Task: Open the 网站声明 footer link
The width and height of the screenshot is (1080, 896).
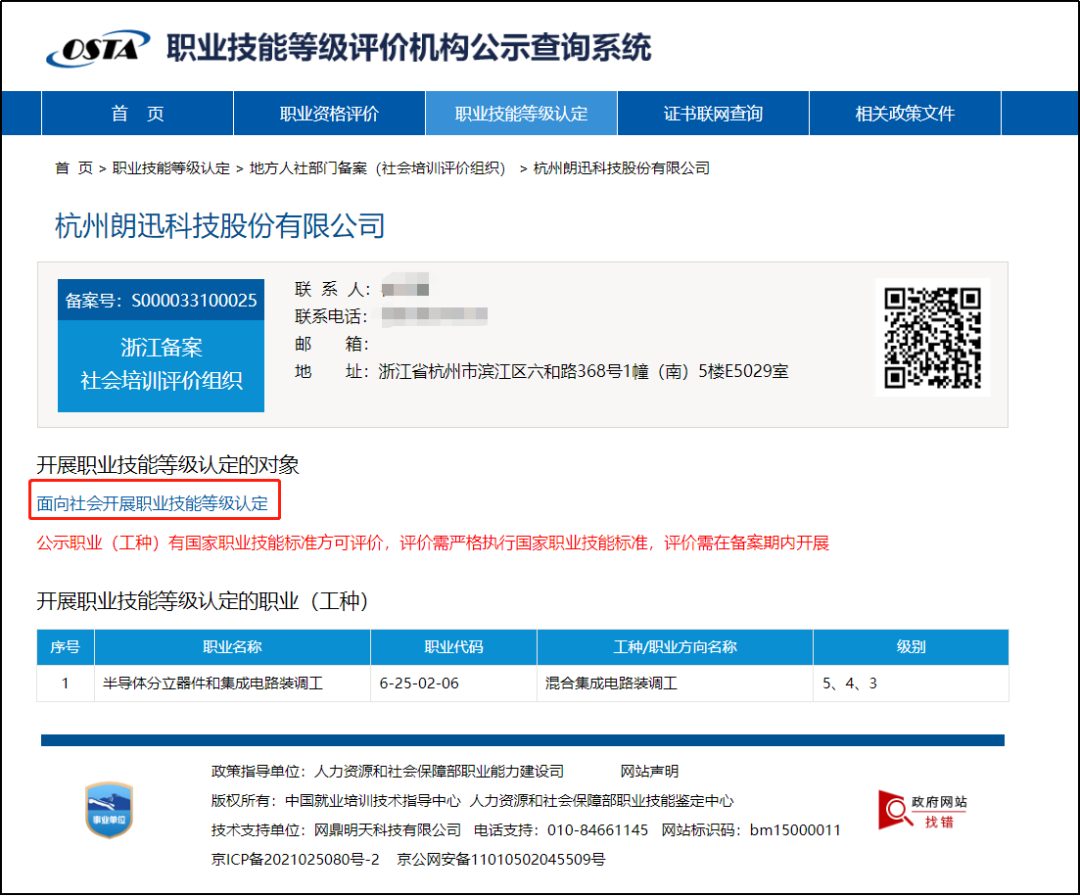Action: pos(650,771)
